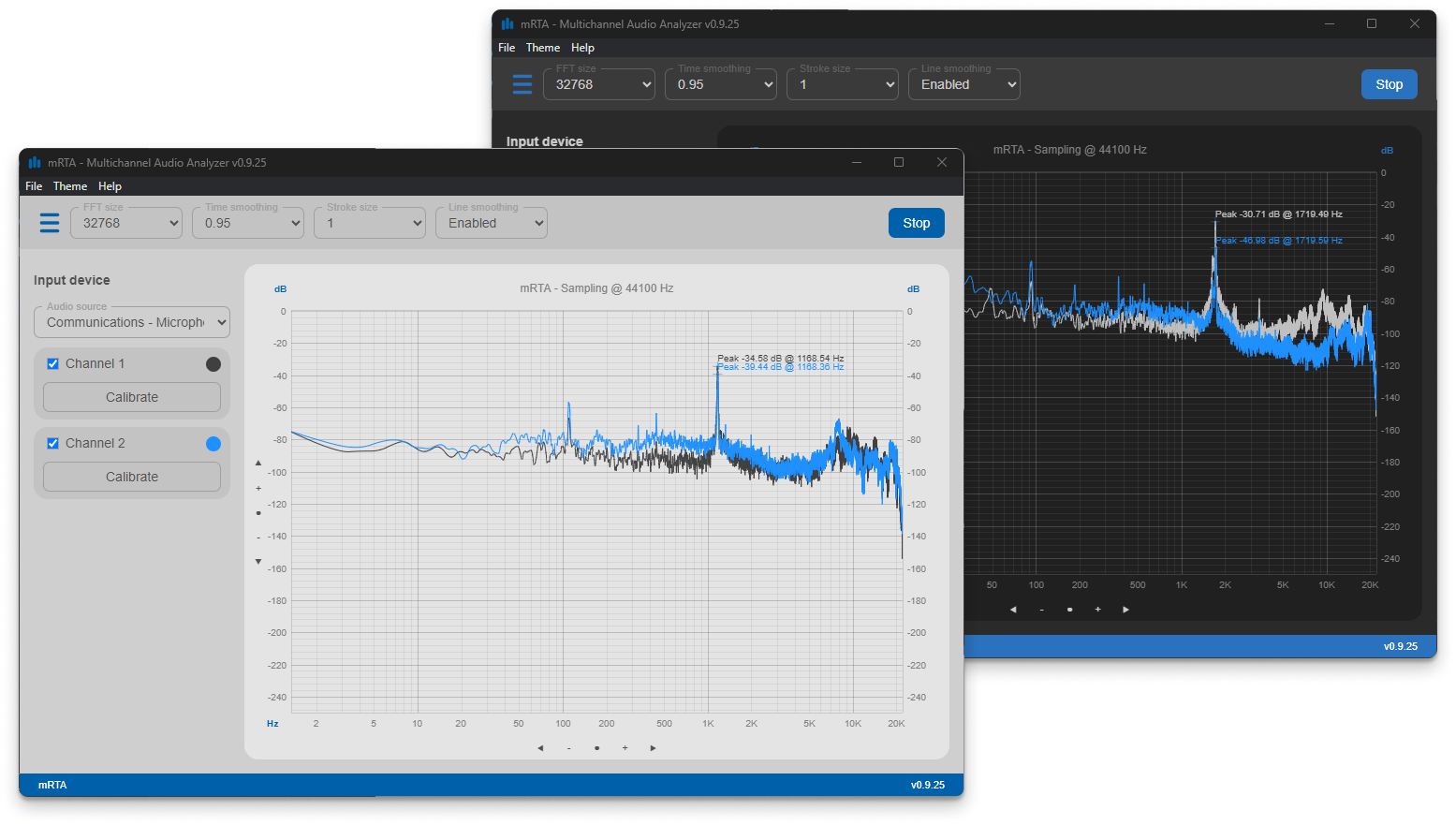Open Stroke size dropdown in dark window

pos(843,84)
